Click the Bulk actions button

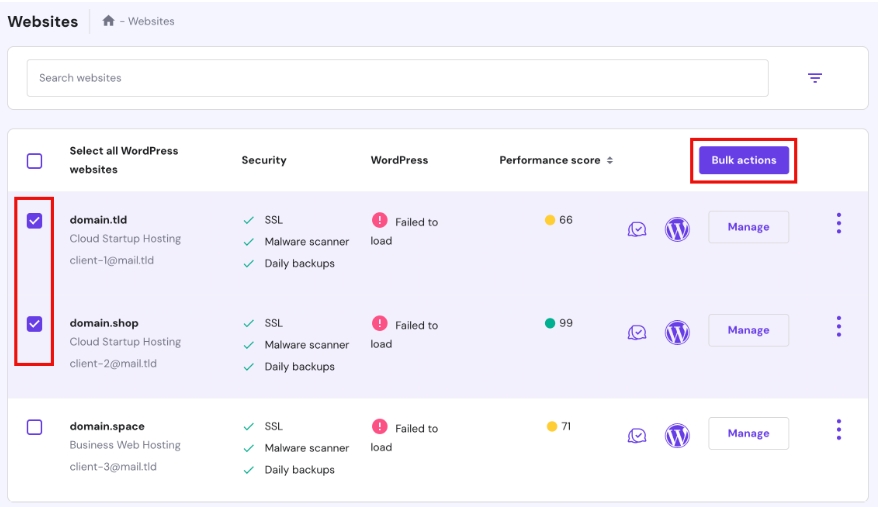point(743,160)
